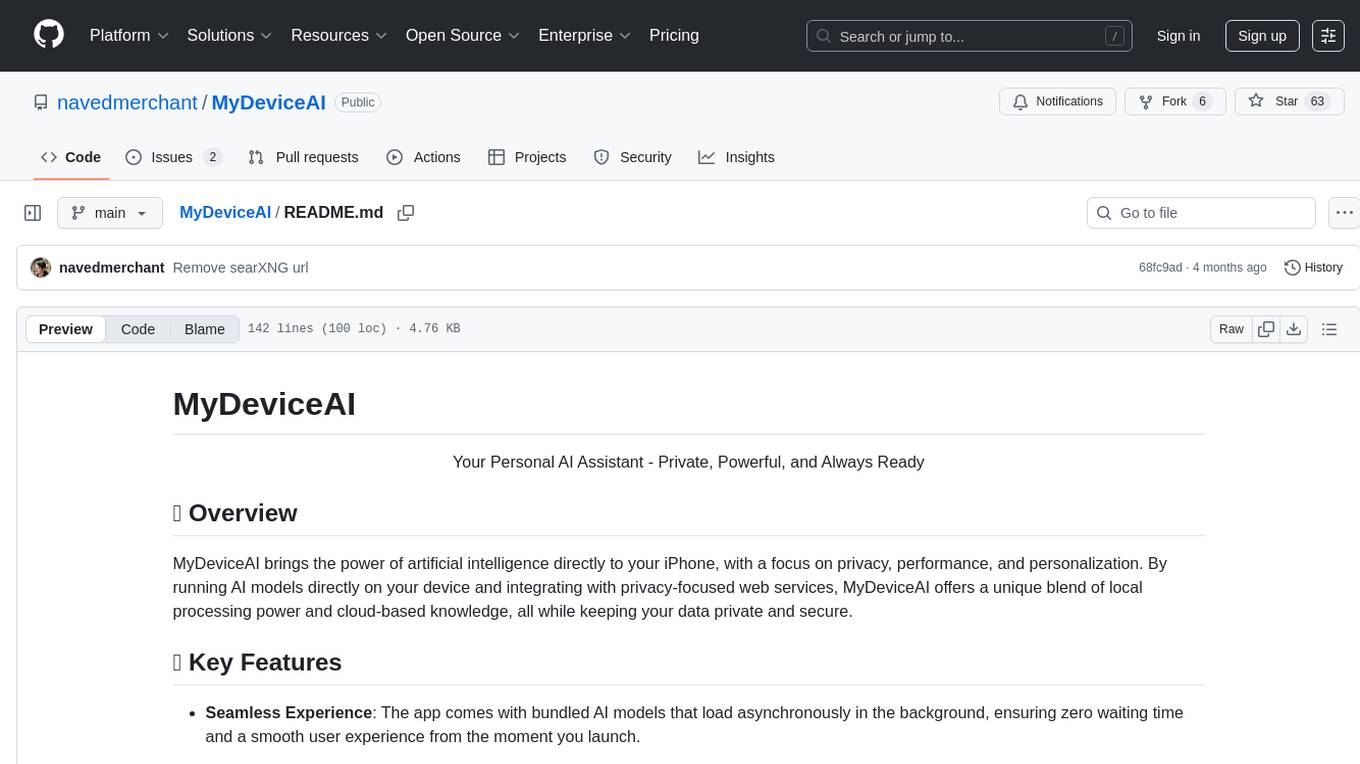Open the Enterprise dropdown
The height and width of the screenshot is (764, 1360).
tap(585, 35)
